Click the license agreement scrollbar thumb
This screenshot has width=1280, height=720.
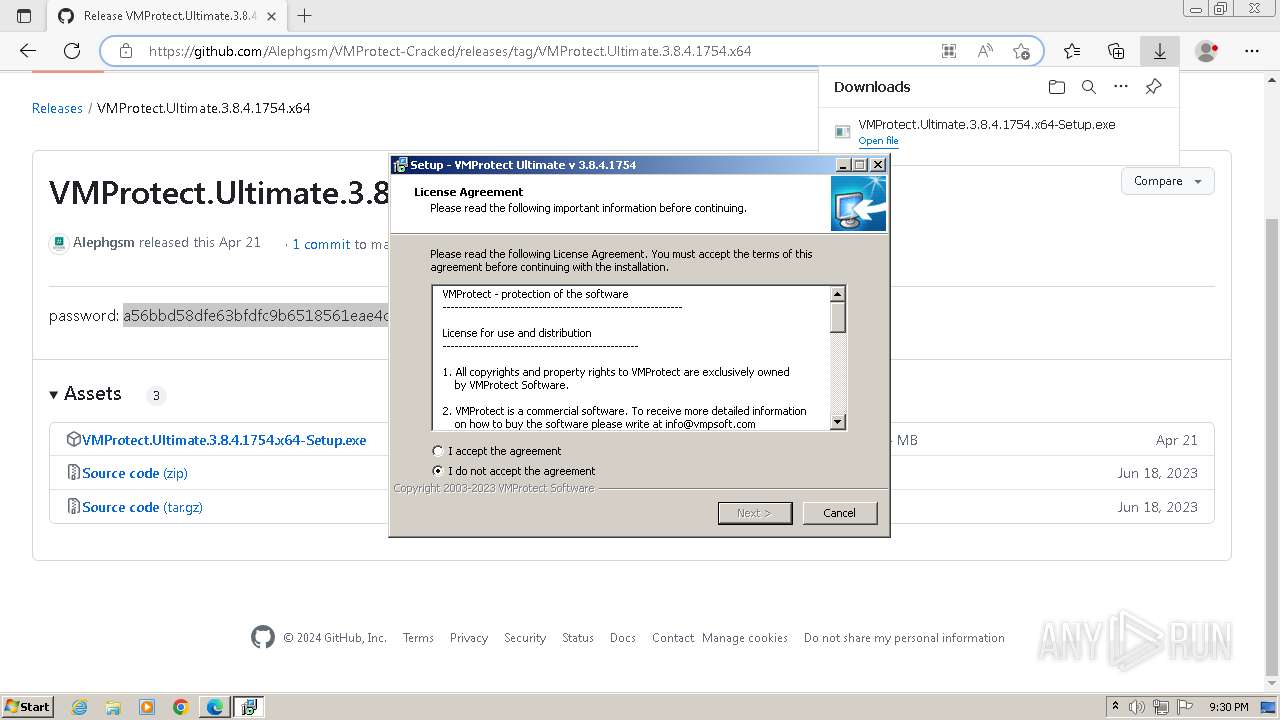point(838,316)
